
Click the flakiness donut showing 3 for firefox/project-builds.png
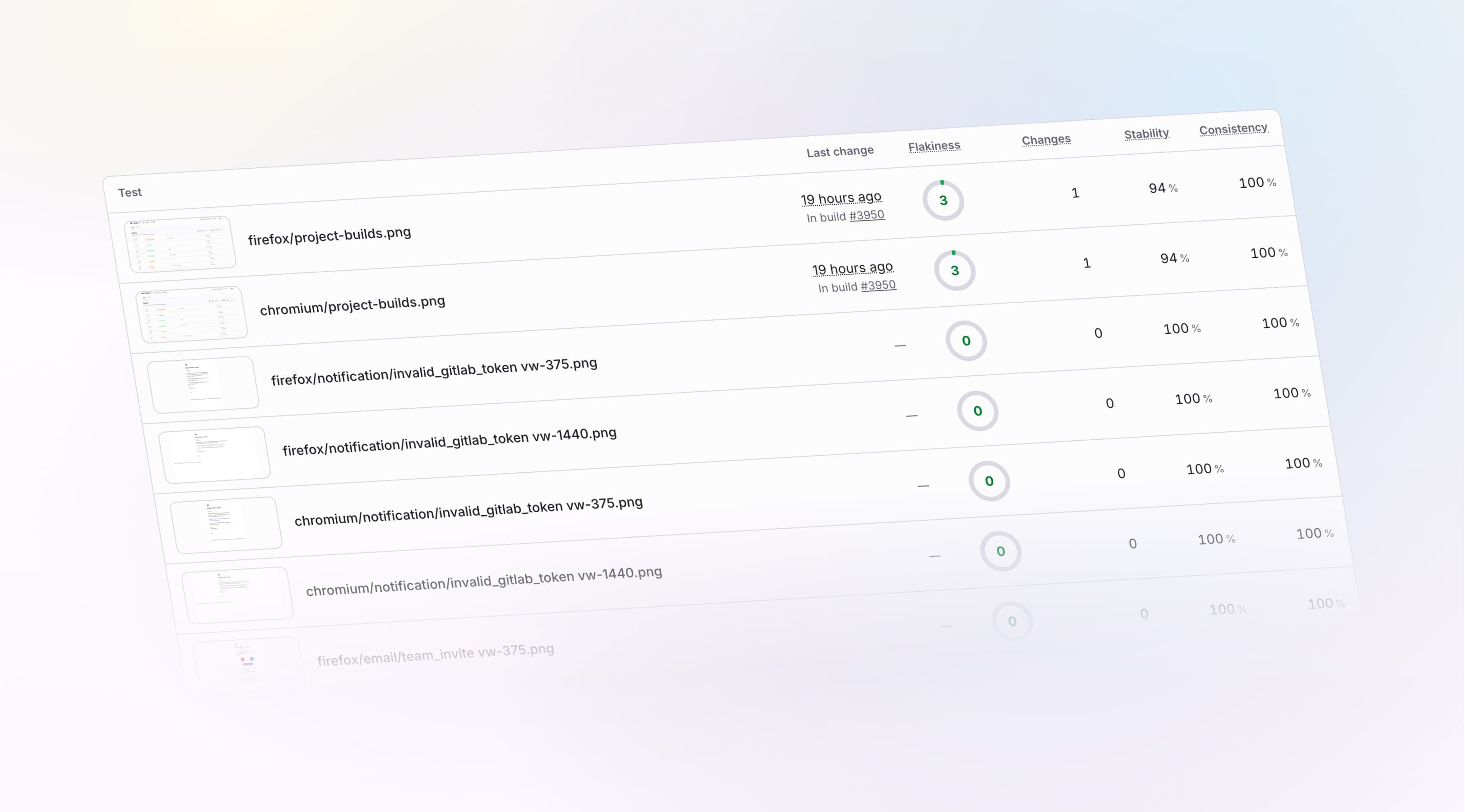coord(942,199)
